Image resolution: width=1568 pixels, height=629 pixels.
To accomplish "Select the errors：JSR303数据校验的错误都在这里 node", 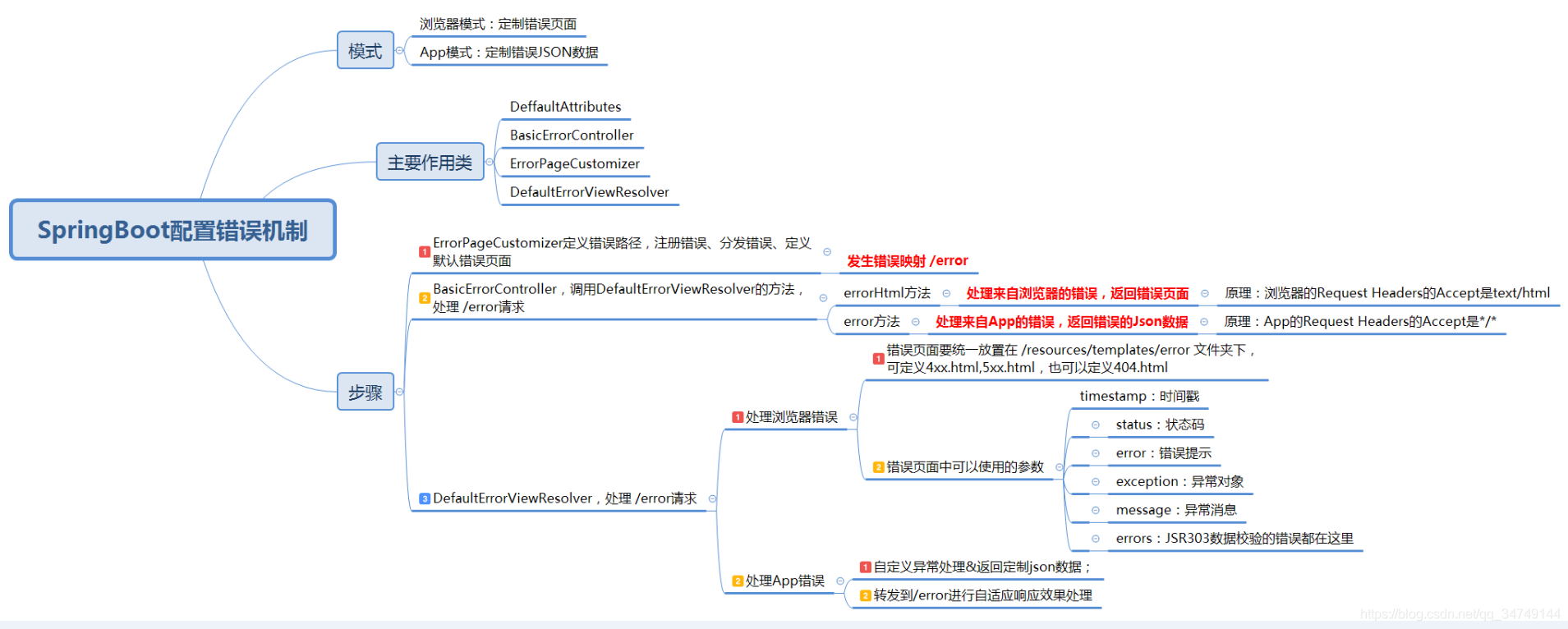I will pyautogui.click(x=1235, y=539).
